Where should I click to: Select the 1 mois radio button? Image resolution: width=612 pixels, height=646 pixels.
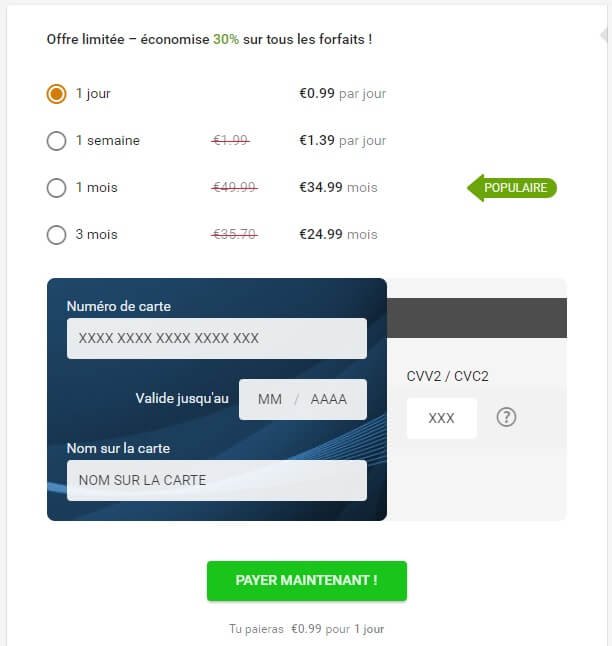pos(56,188)
